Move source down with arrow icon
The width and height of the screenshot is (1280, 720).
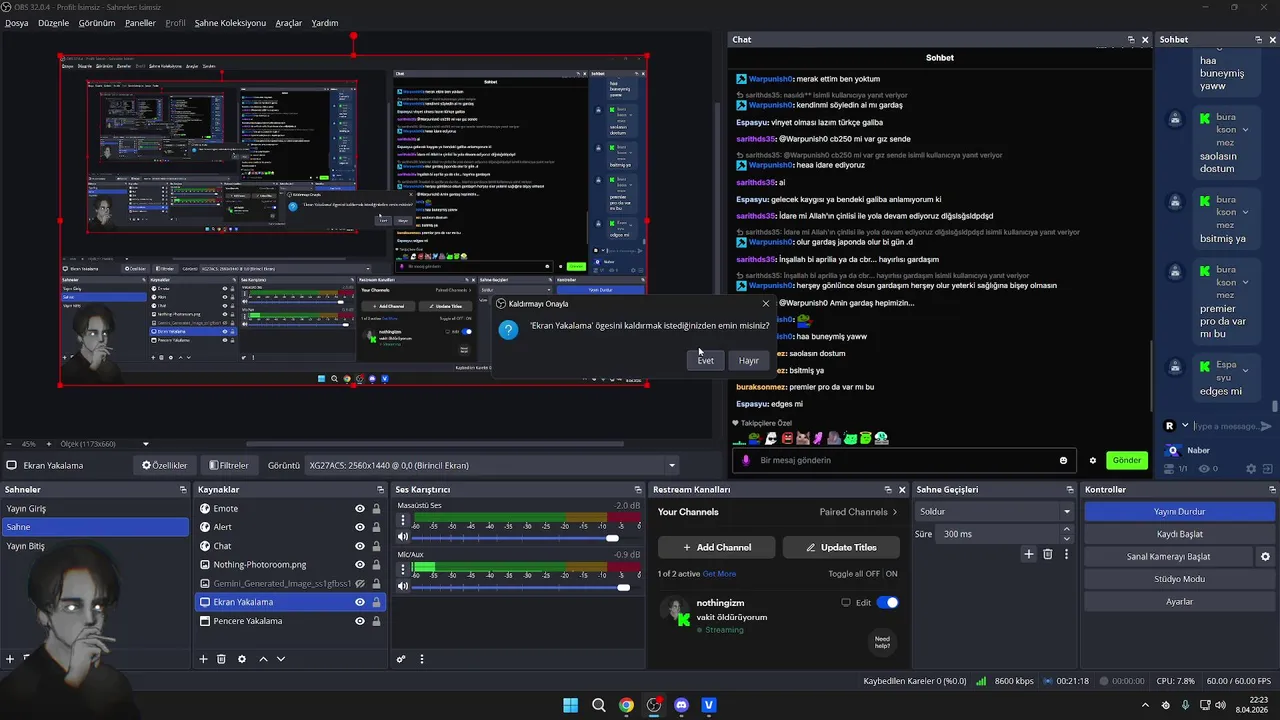[281, 659]
